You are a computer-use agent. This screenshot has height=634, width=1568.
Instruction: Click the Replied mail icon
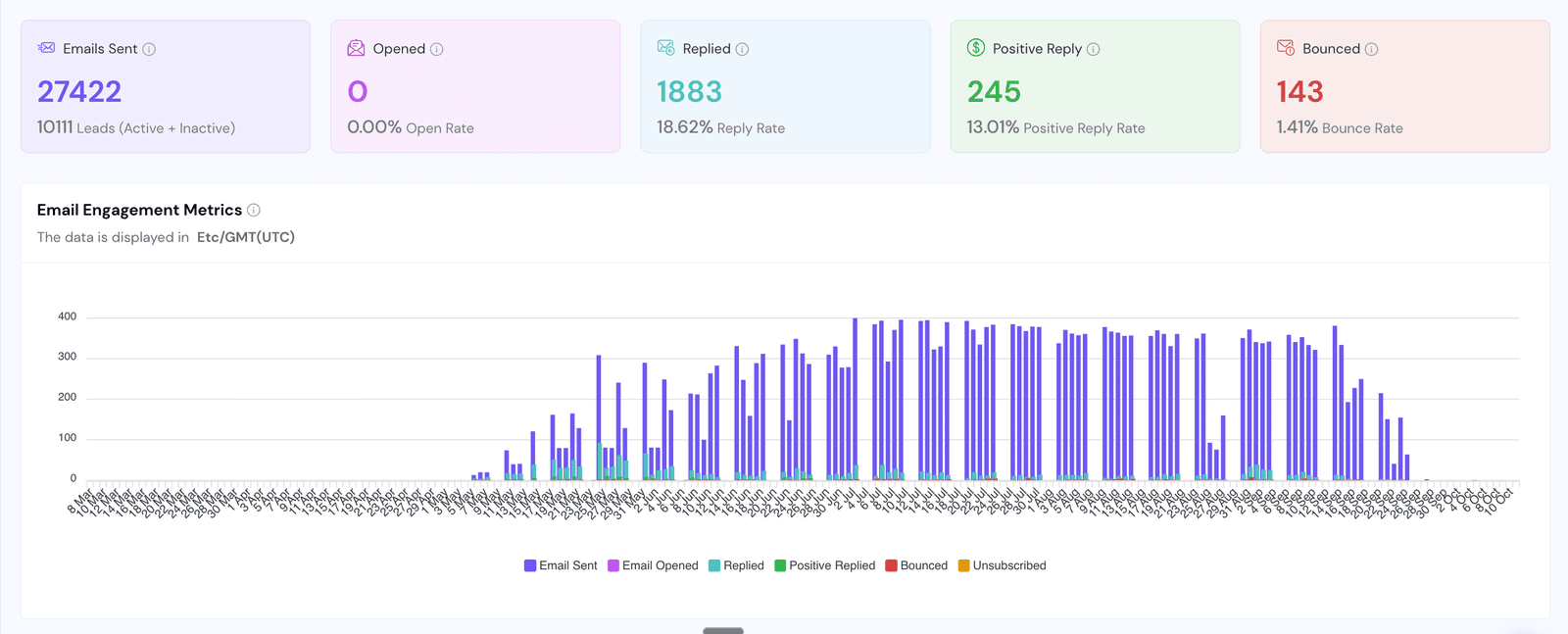pyautogui.click(x=665, y=48)
